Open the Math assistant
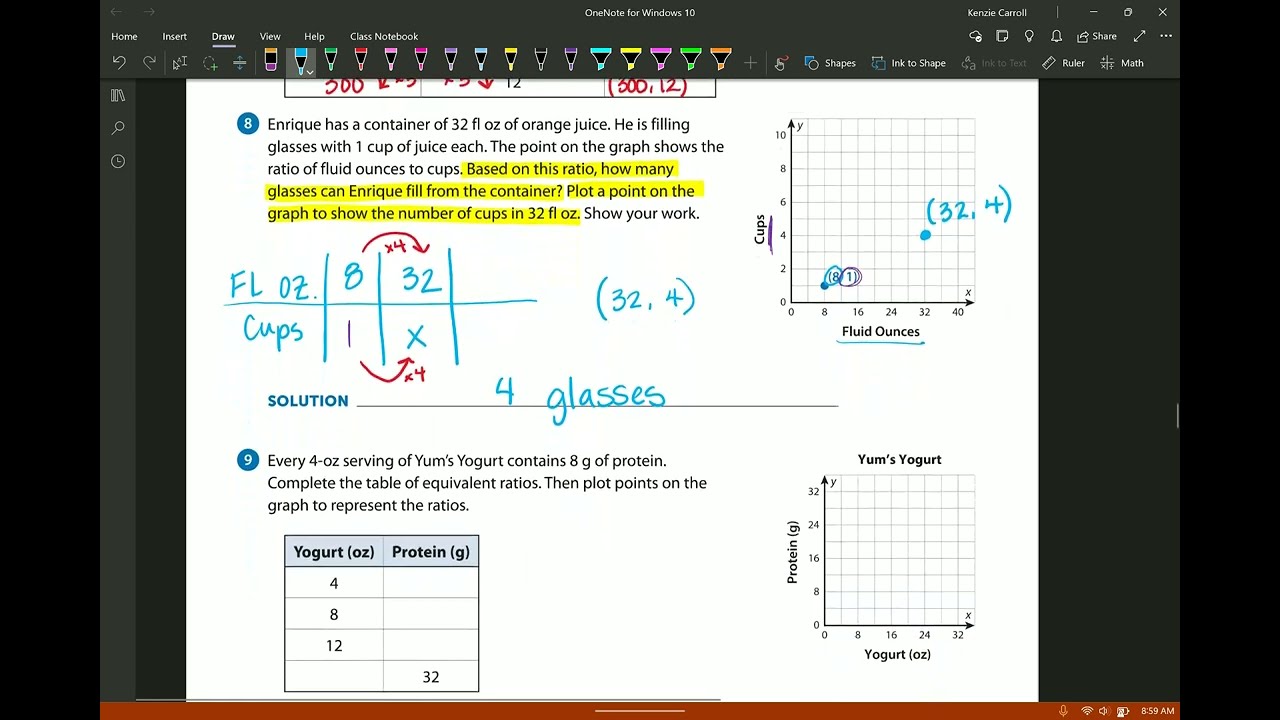Image resolution: width=1280 pixels, height=720 pixels. [x=1122, y=62]
